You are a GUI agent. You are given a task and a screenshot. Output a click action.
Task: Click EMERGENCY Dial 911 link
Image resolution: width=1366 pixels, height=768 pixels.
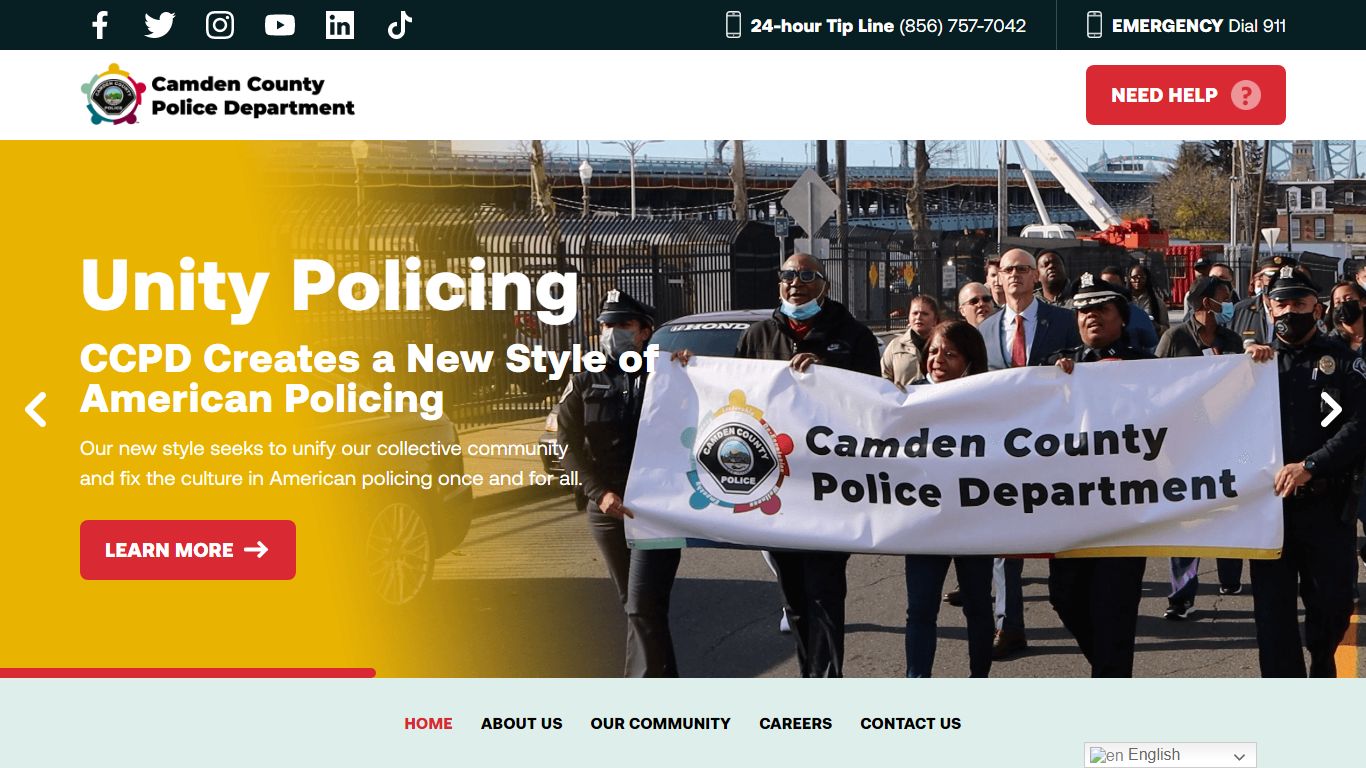click(x=1199, y=26)
